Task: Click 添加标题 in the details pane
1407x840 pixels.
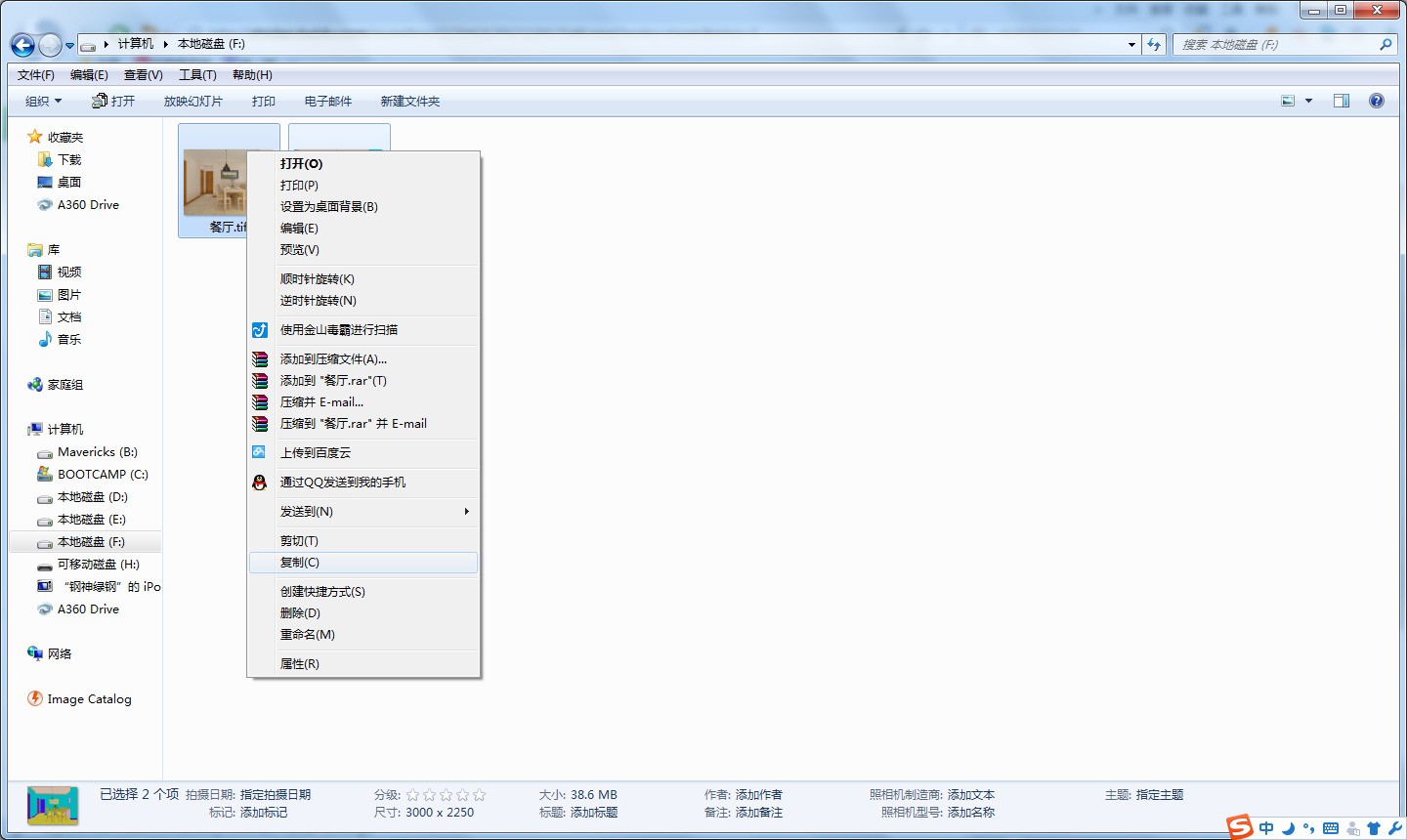Action: 594,813
